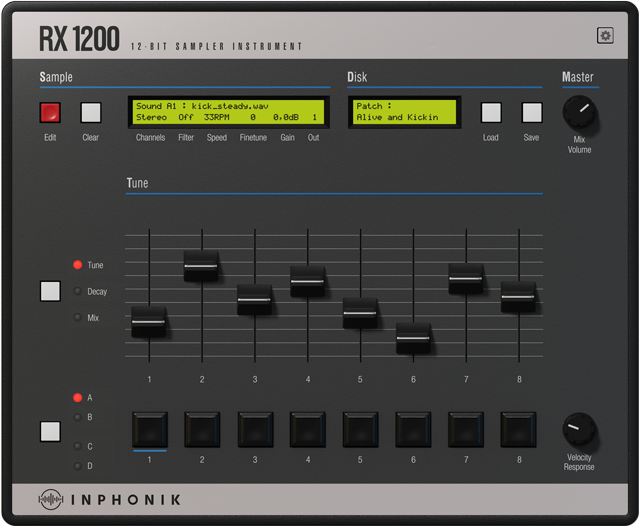
Task: Adjust the Velocity Response knob
Action: [x=579, y=429]
